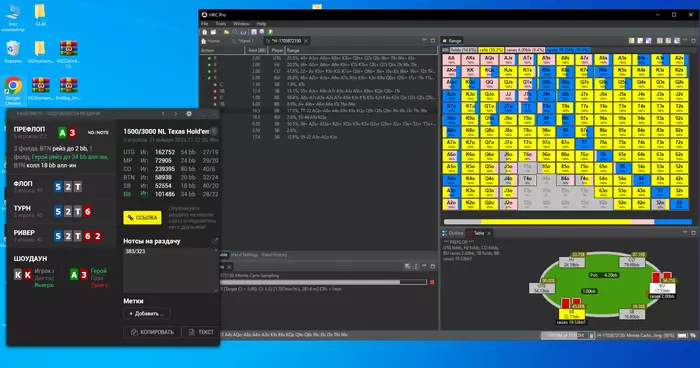This screenshot has width=700, height=368.
Task: Switch to the Outline tab
Action: [x=453, y=233]
